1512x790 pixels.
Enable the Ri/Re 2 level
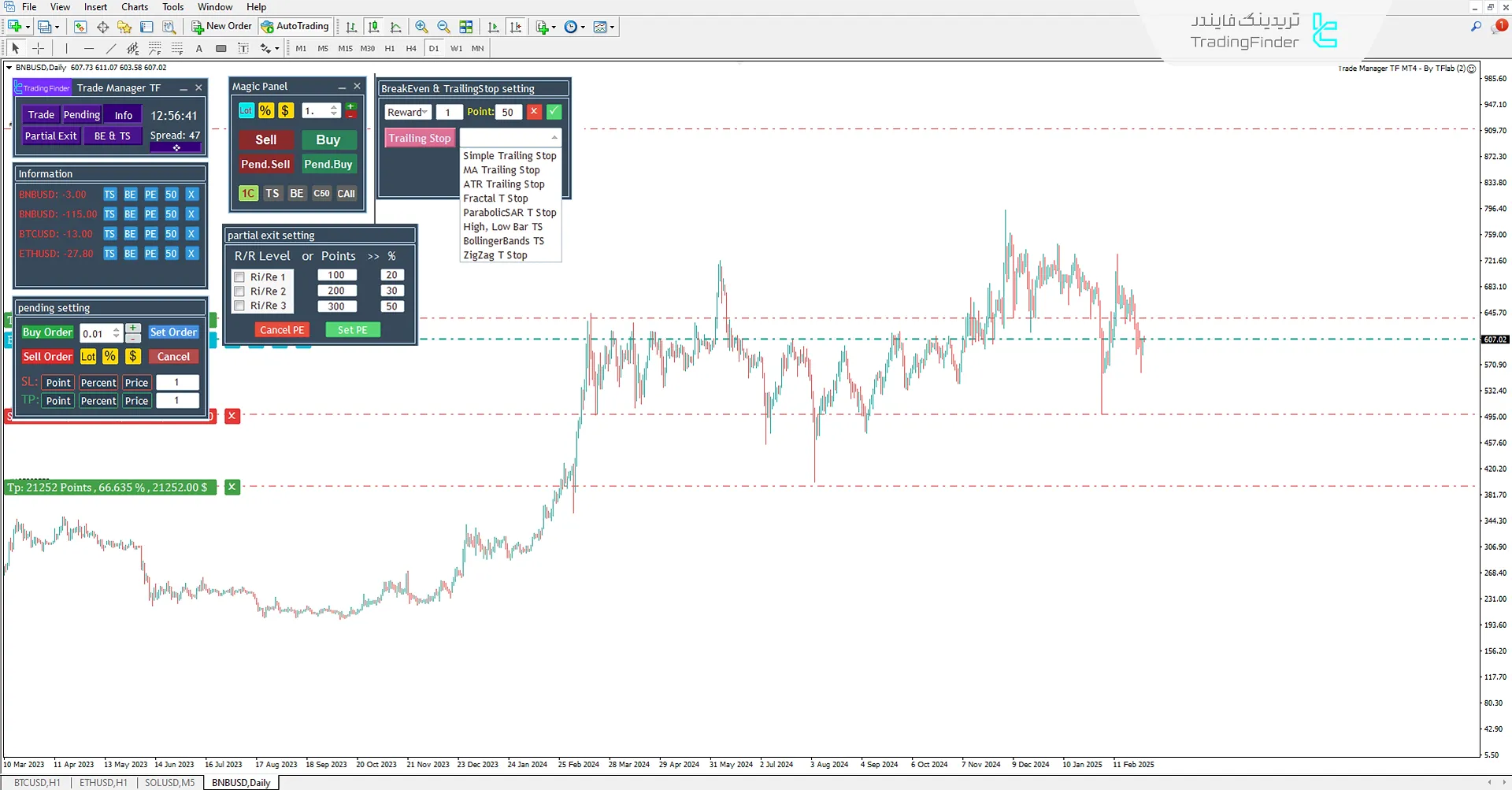239,291
